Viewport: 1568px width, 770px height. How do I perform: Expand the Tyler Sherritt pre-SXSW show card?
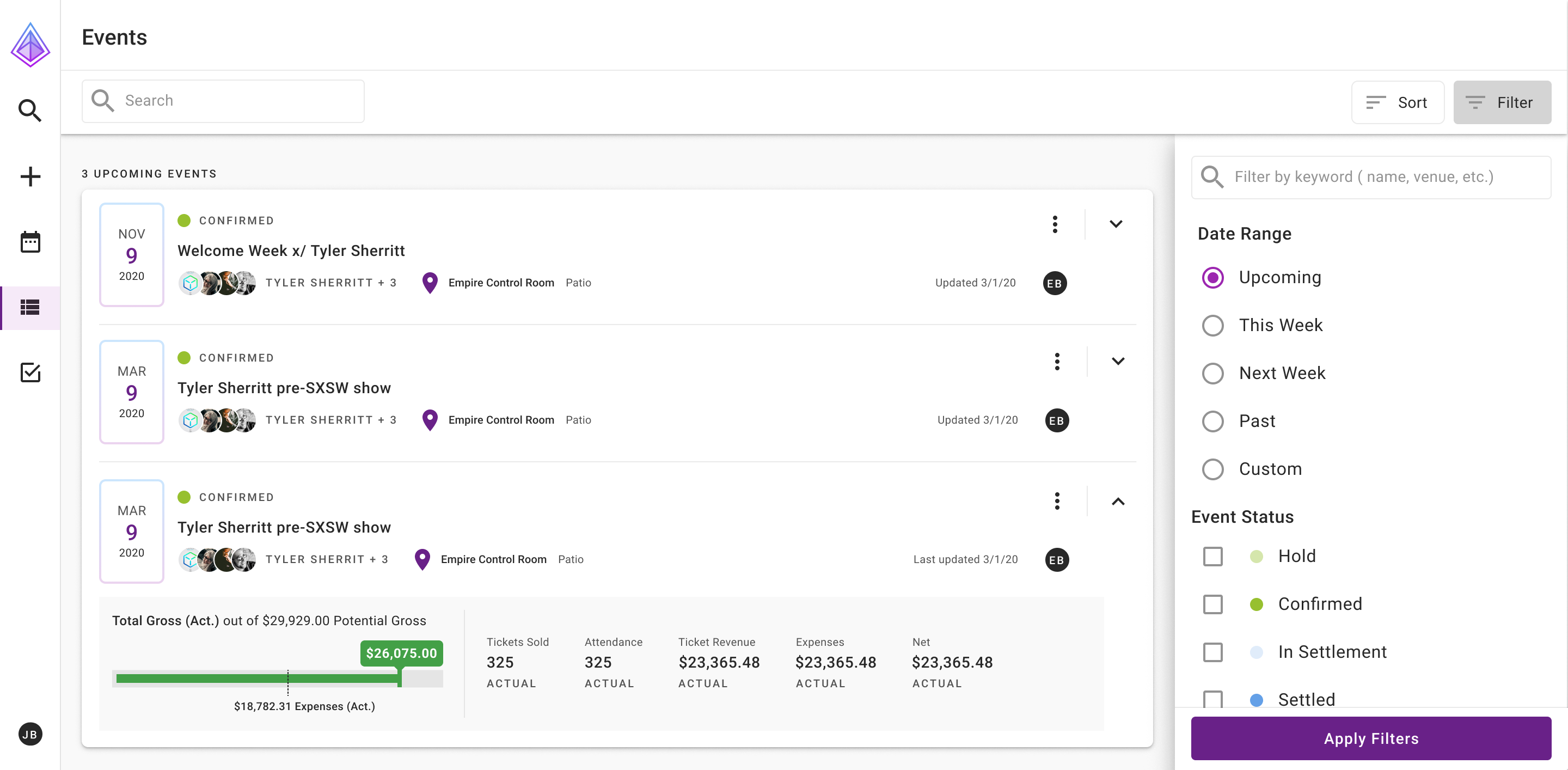1118,361
